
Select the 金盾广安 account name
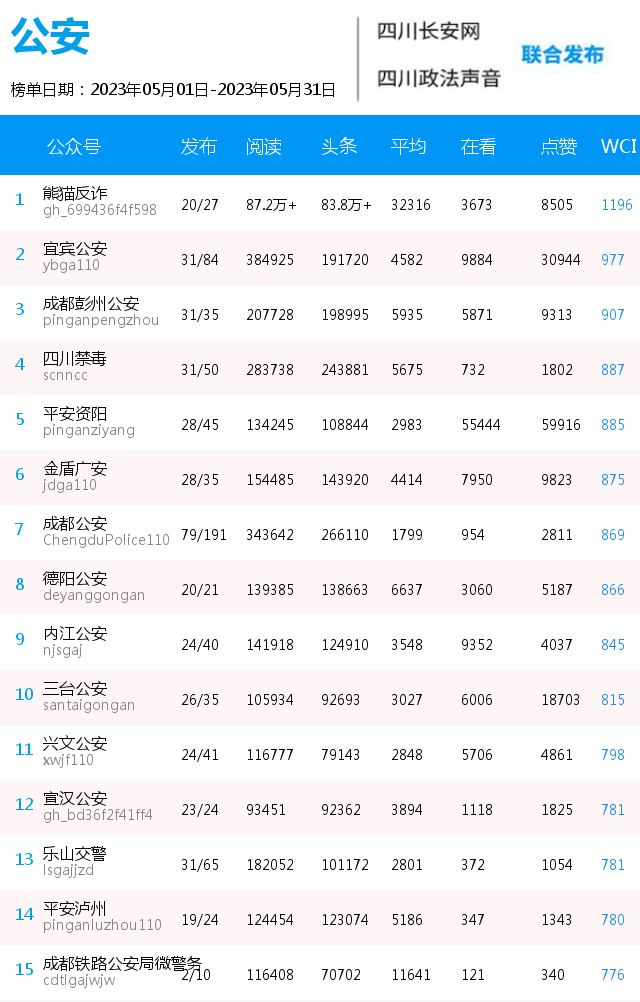(x=75, y=468)
